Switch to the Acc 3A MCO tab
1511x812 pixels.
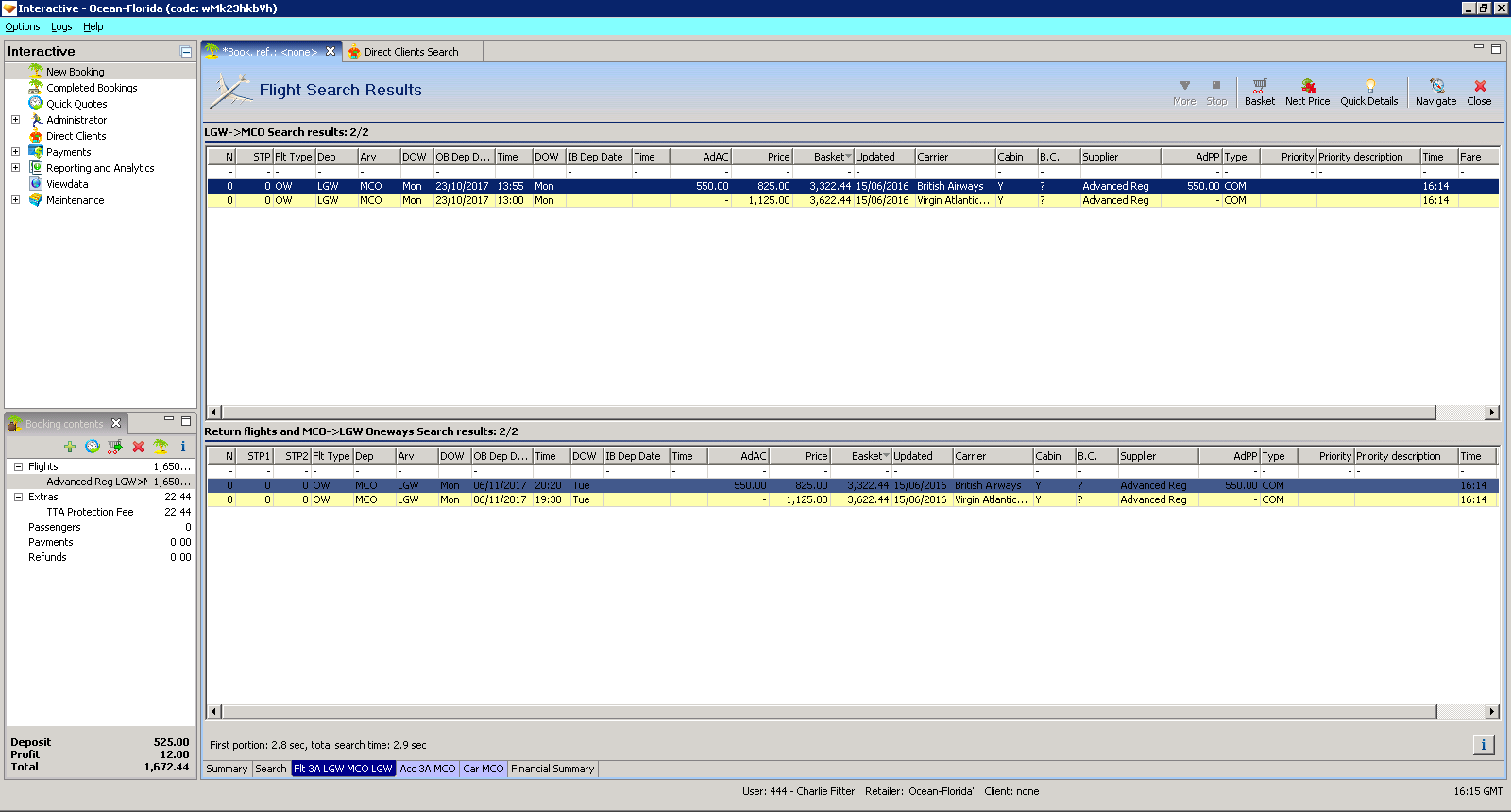tap(427, 769)
